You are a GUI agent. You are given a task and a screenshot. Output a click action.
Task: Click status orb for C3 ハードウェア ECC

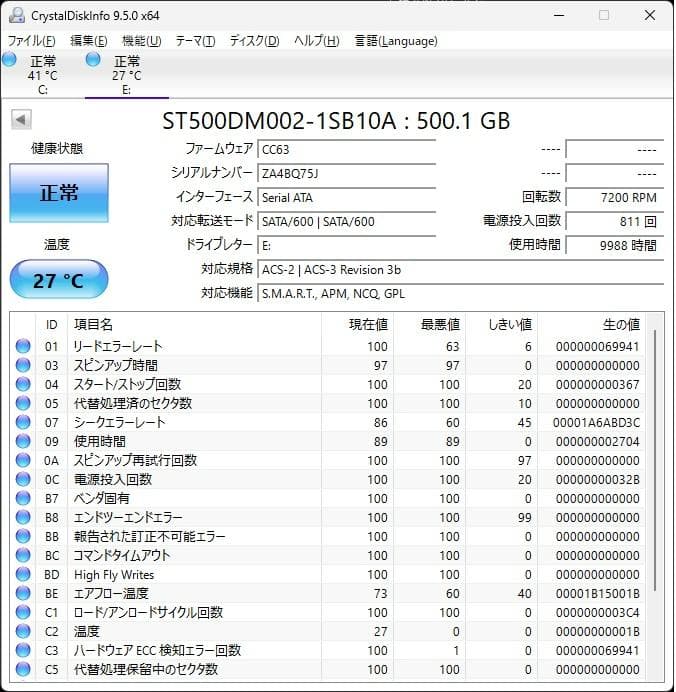tap(23, 650)
